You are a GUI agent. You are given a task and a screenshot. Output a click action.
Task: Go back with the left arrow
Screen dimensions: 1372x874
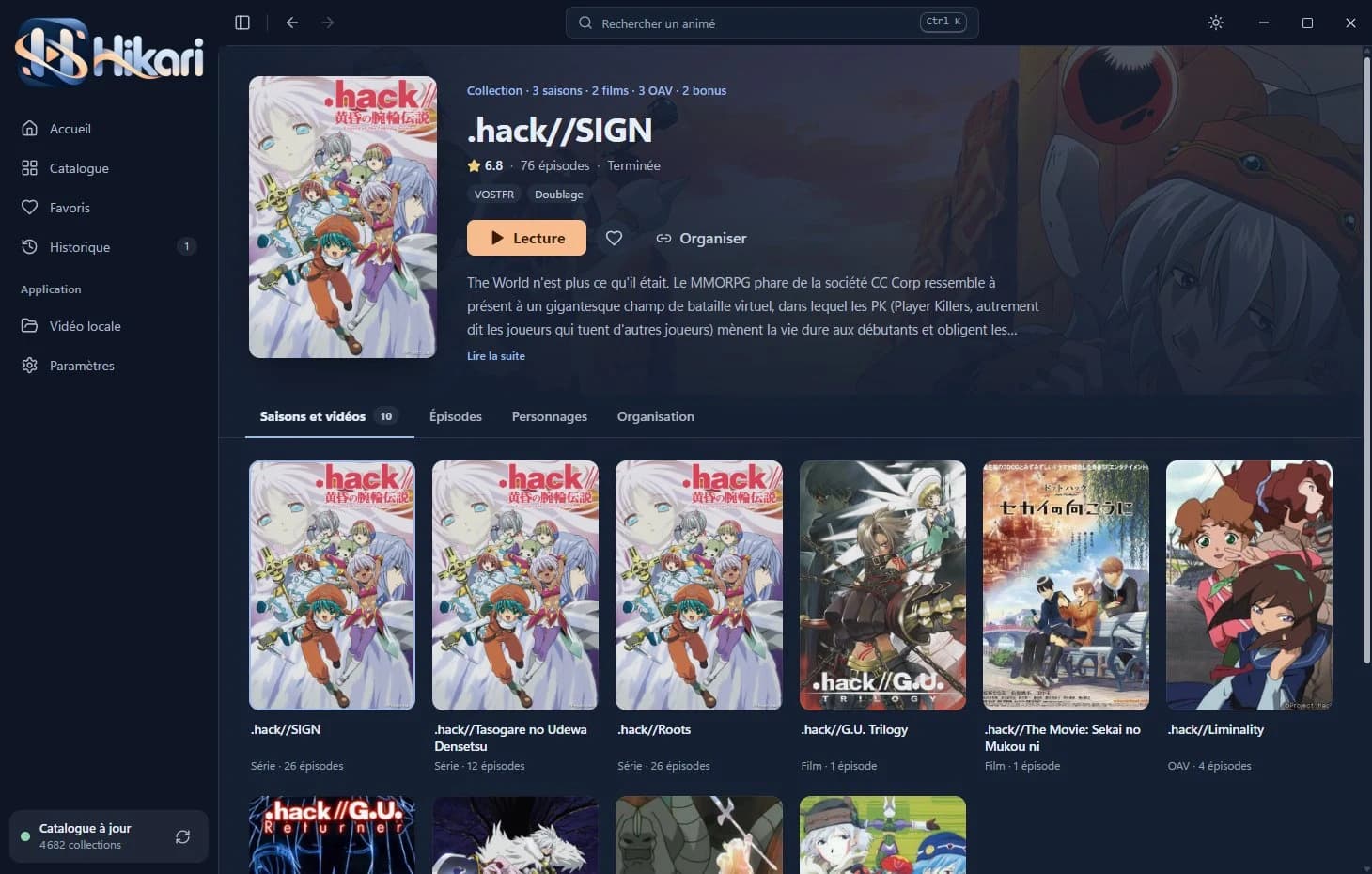pyautogui.click(x=292, y=23)
